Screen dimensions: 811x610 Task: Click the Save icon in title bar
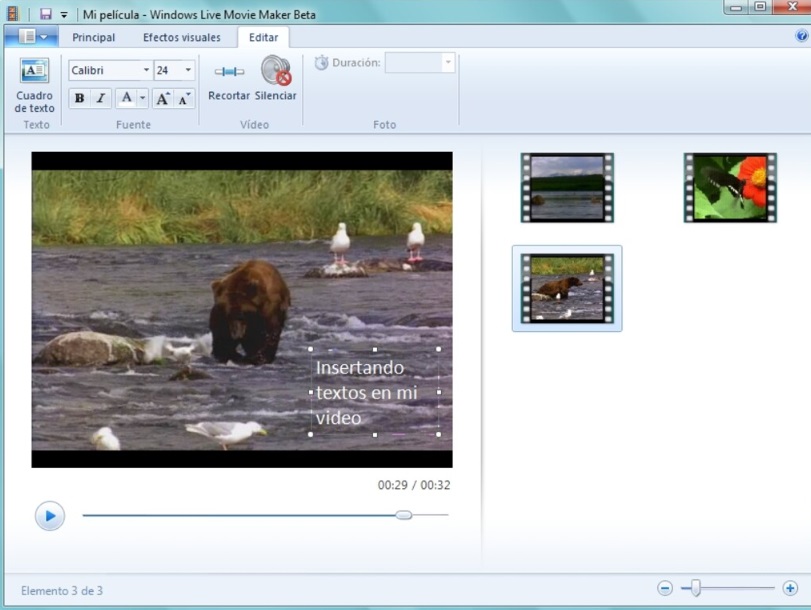45,15
